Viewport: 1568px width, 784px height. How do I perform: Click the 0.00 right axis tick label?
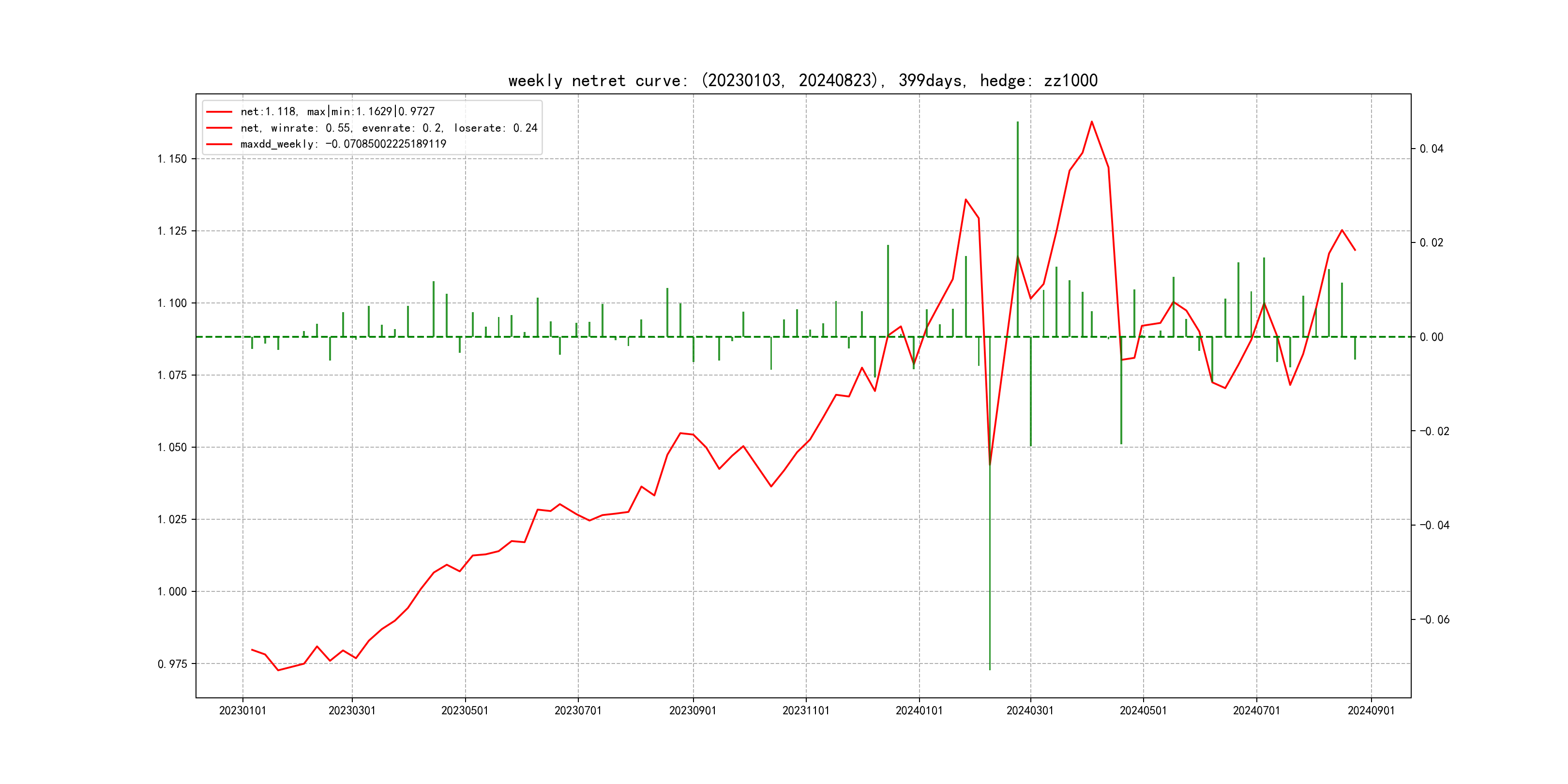(1431, 337)
